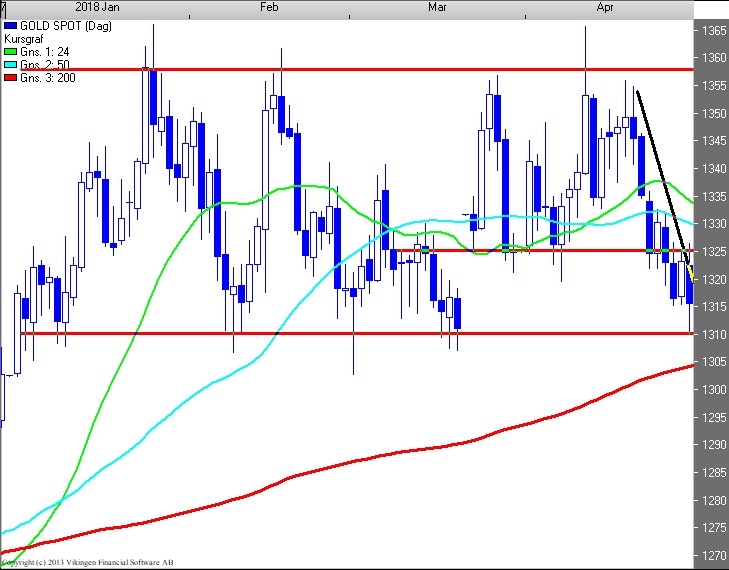The width and height of the screenshot is (729, 570).
Task: Click the Vikingen Financial Software copyright text
Action: point(90,564)
